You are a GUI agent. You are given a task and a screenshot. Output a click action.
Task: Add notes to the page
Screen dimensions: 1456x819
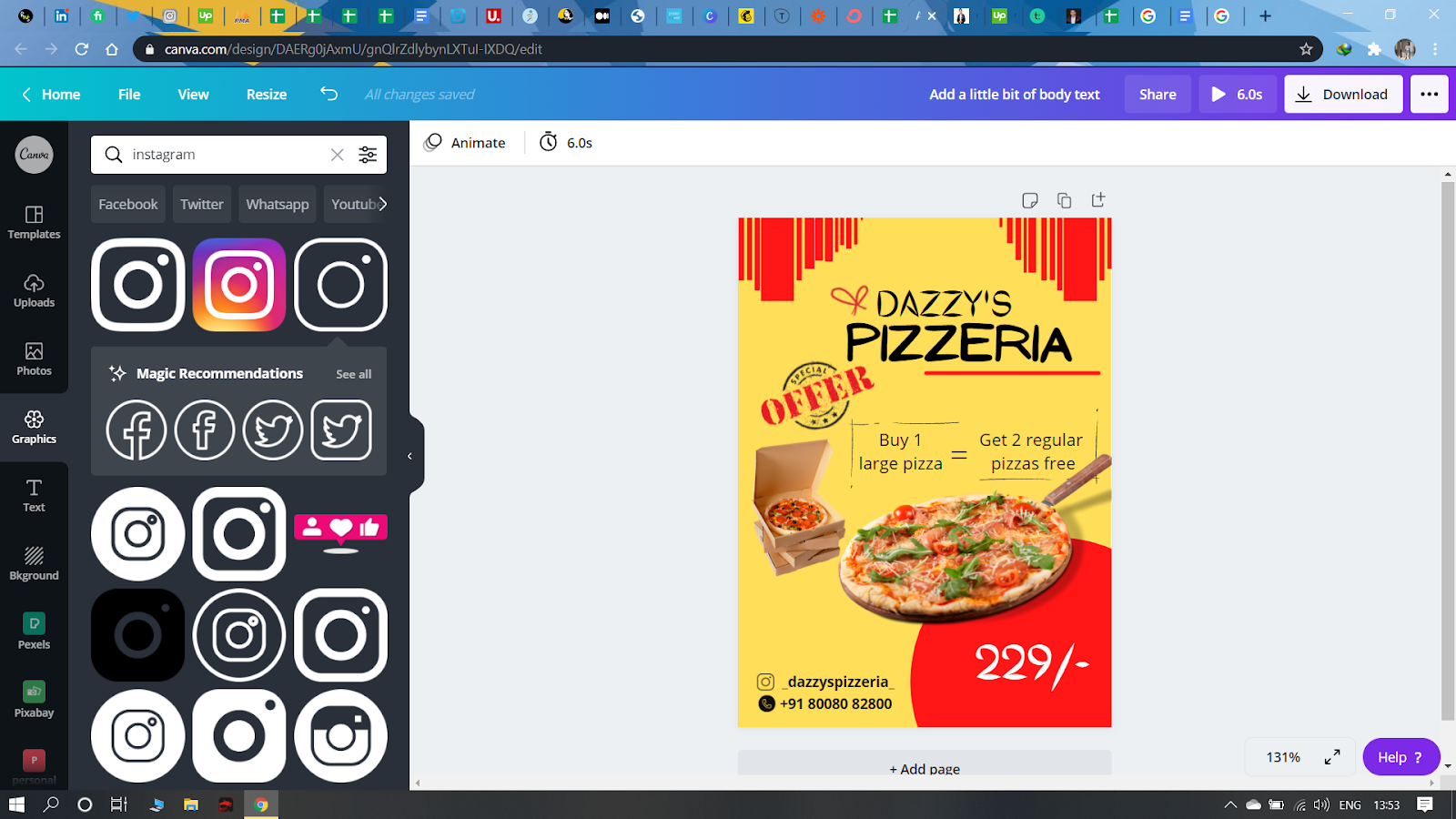(x=1030, y=200)
